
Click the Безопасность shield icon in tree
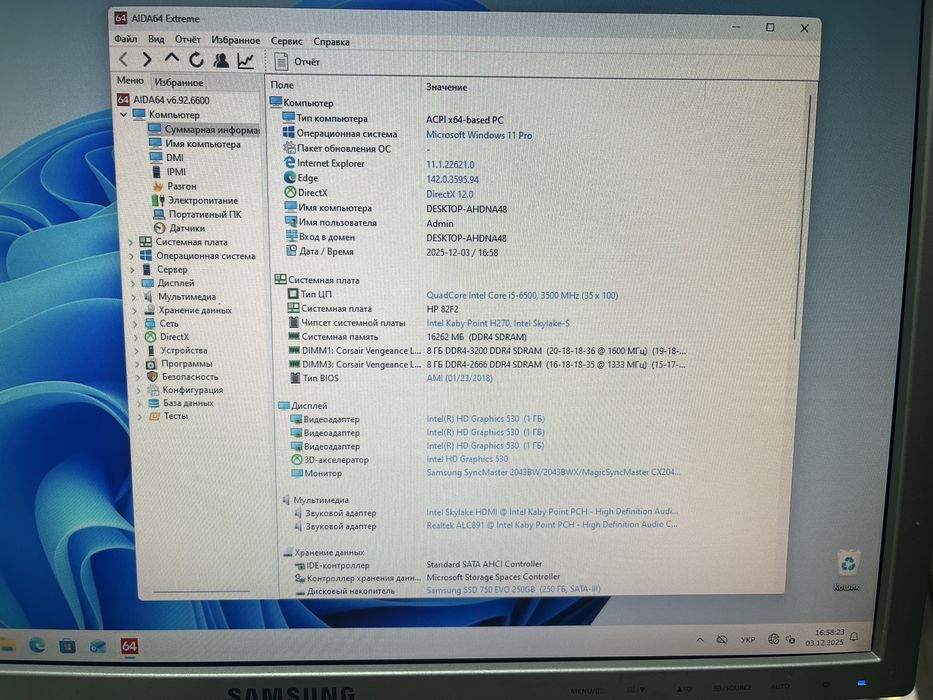152,377
